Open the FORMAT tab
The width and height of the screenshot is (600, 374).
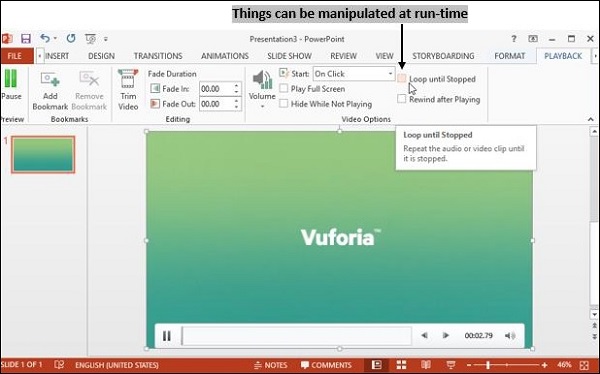[x=510, y=56]
